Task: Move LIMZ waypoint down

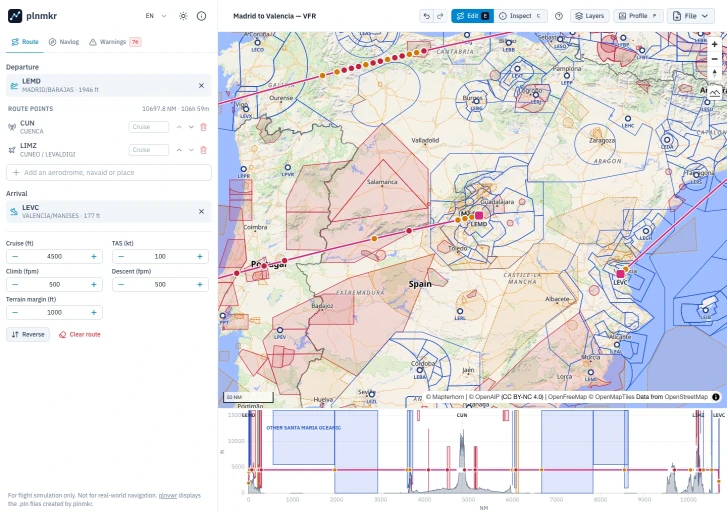Action: 191,150
